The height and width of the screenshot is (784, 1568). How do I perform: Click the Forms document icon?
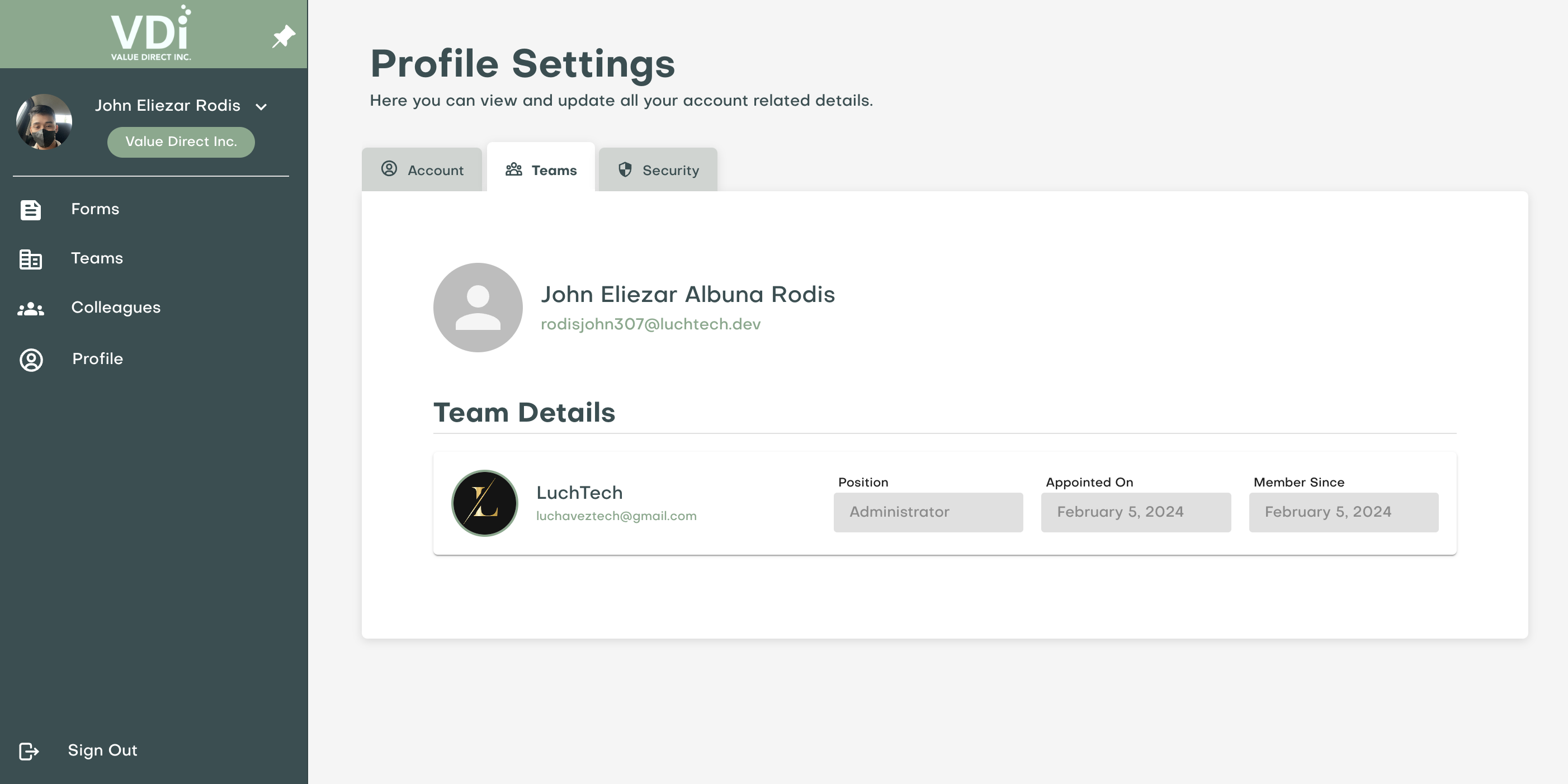tap(30, 210)
